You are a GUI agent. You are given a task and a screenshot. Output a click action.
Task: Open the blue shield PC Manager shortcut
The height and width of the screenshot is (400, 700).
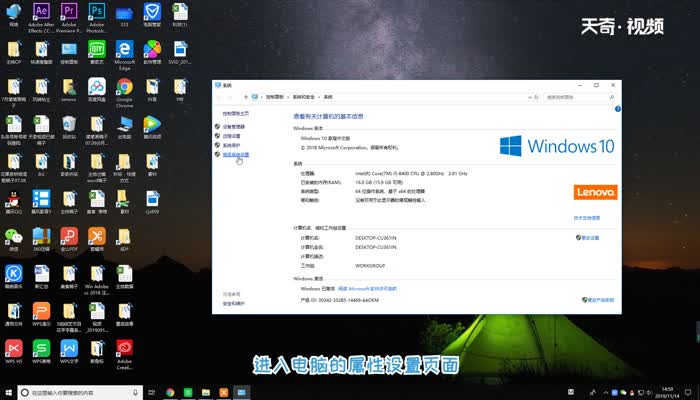click(152, 14)
